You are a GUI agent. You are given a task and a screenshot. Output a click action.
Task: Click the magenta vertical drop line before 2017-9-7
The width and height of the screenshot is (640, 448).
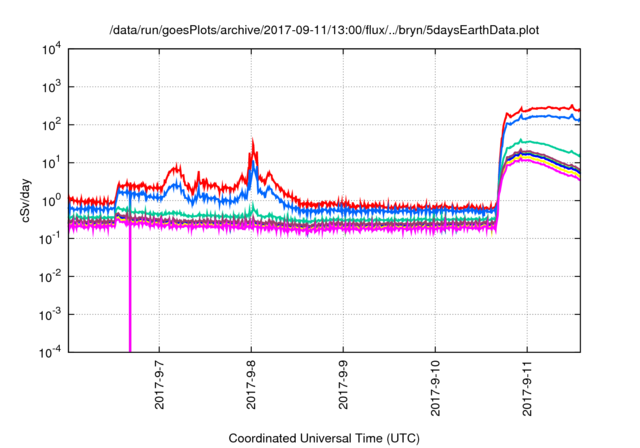pyautogui.click(x=130, y=286)
